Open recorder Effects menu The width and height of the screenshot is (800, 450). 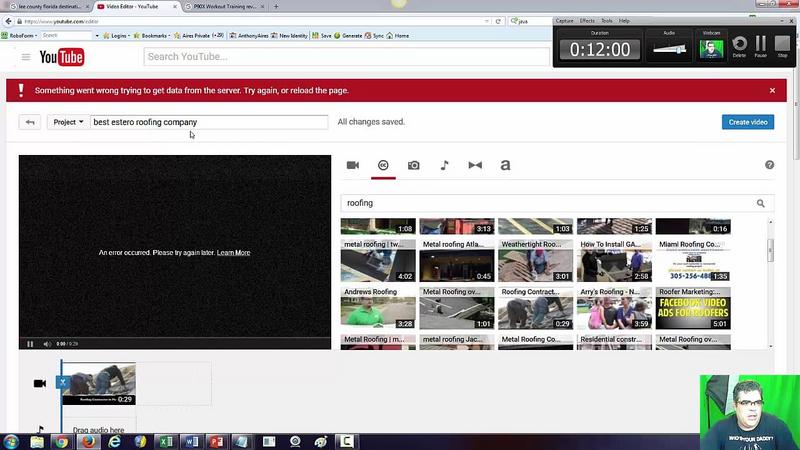pos(587,21)
